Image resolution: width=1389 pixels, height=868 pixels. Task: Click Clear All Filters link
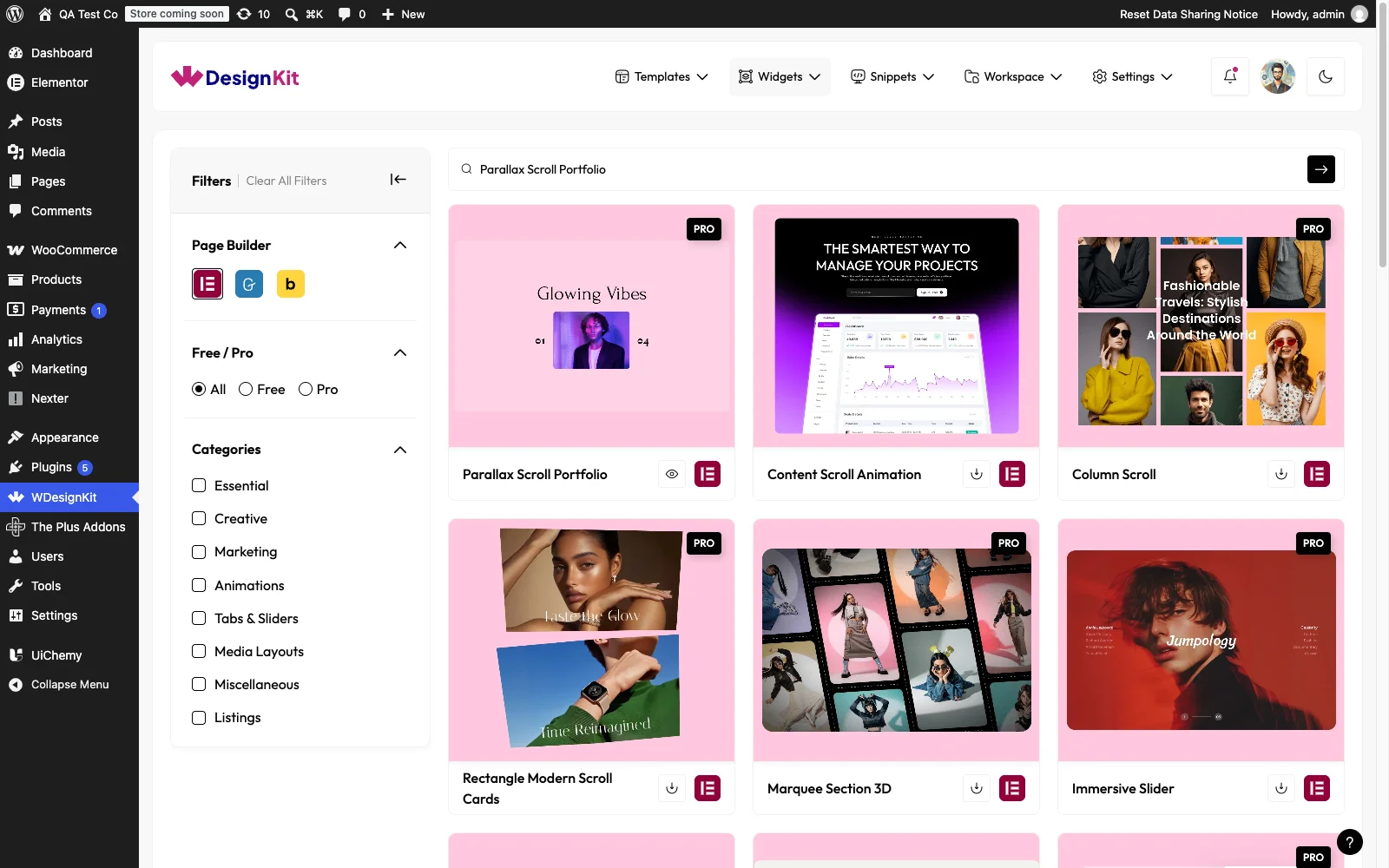click(x=286, y=181)
